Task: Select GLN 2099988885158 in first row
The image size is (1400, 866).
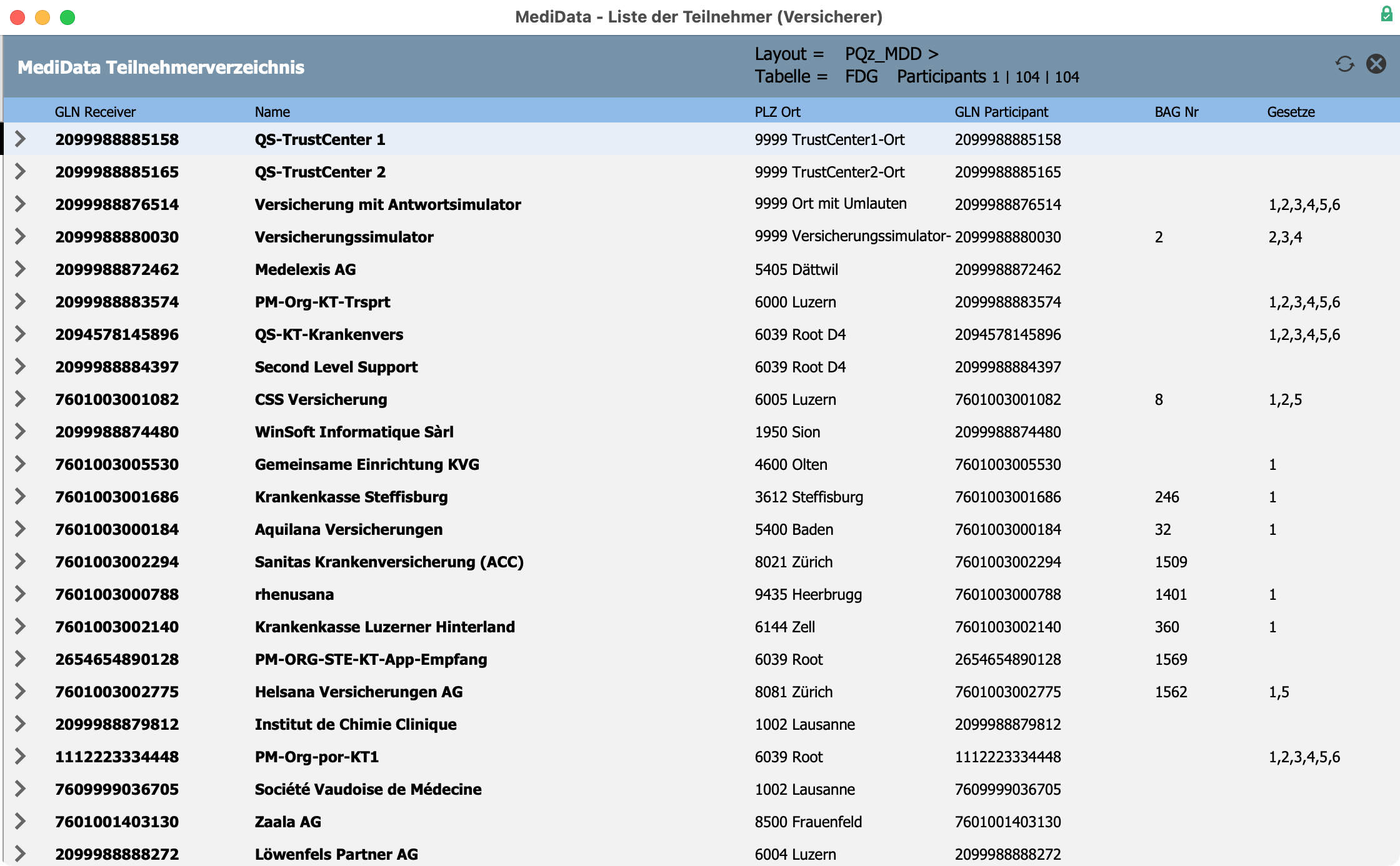Action: click(117, 139)
